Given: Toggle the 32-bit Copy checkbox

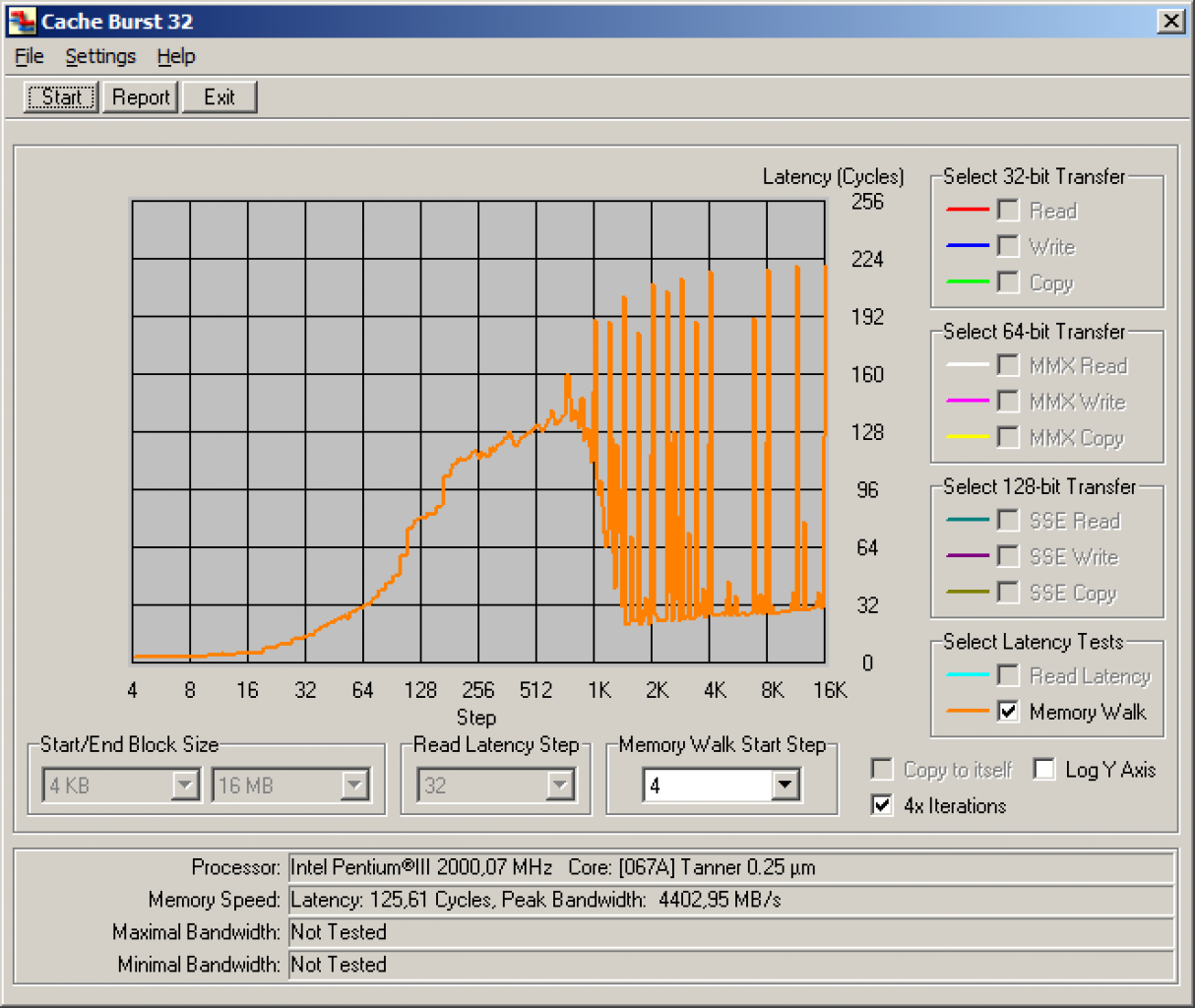Looking at the screenshot, I should pyautogui.click(x=1008, y=283).
